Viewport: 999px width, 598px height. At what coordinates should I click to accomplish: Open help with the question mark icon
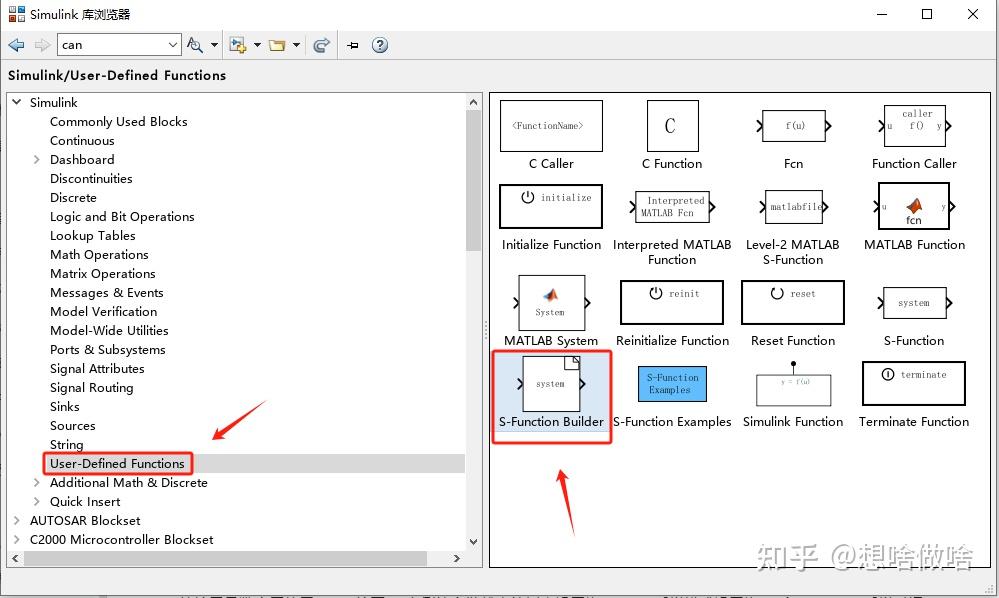(380, 45)
